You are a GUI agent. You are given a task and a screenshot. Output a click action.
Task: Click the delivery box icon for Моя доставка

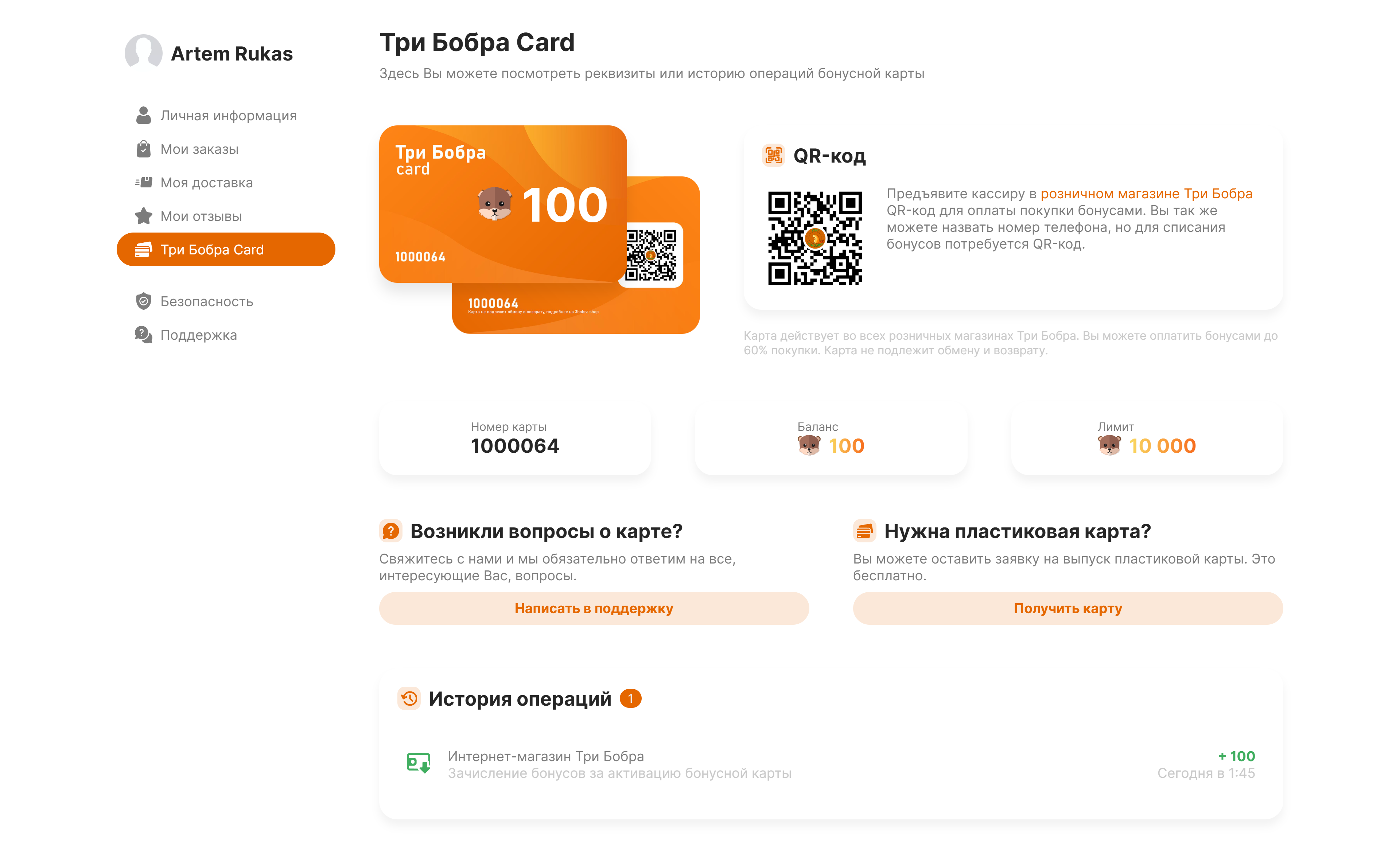143,182
